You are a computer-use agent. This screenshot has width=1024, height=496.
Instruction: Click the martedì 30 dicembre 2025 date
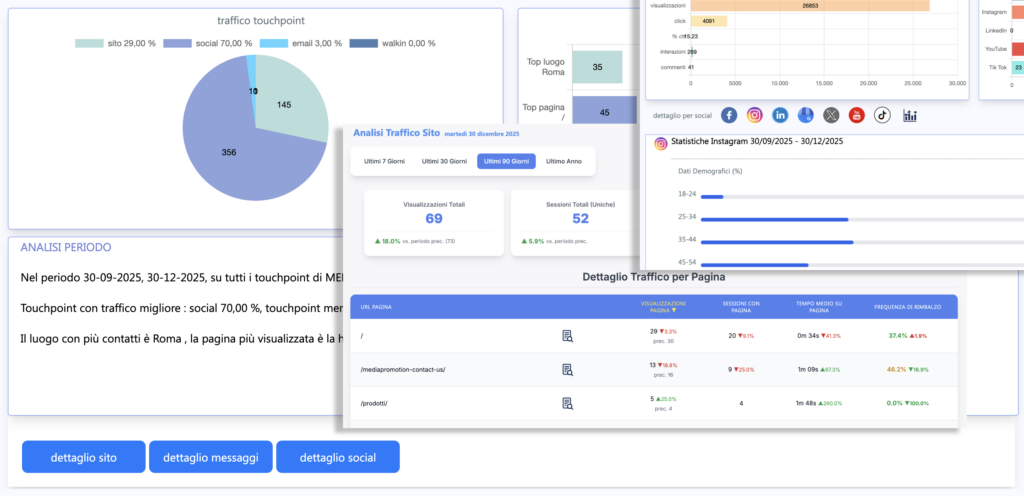pyautogui.click(x=483, y=134)
